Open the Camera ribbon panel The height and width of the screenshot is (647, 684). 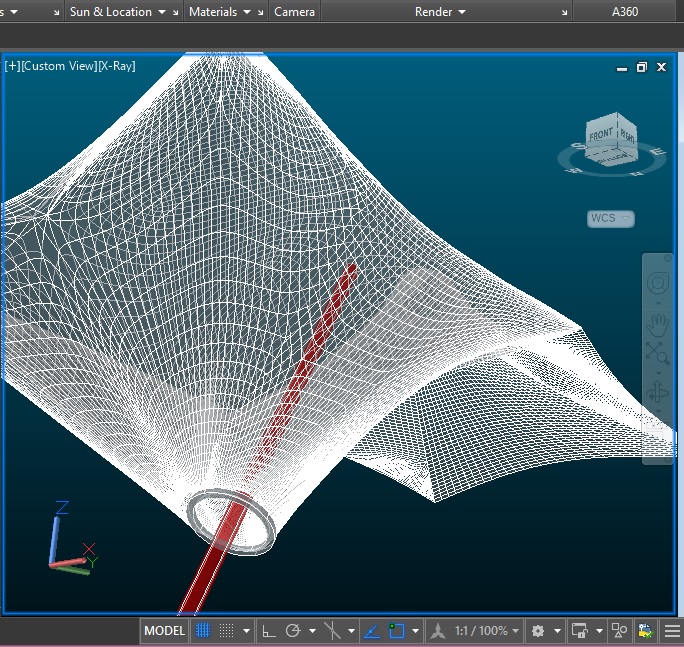[x=294, y=12]
